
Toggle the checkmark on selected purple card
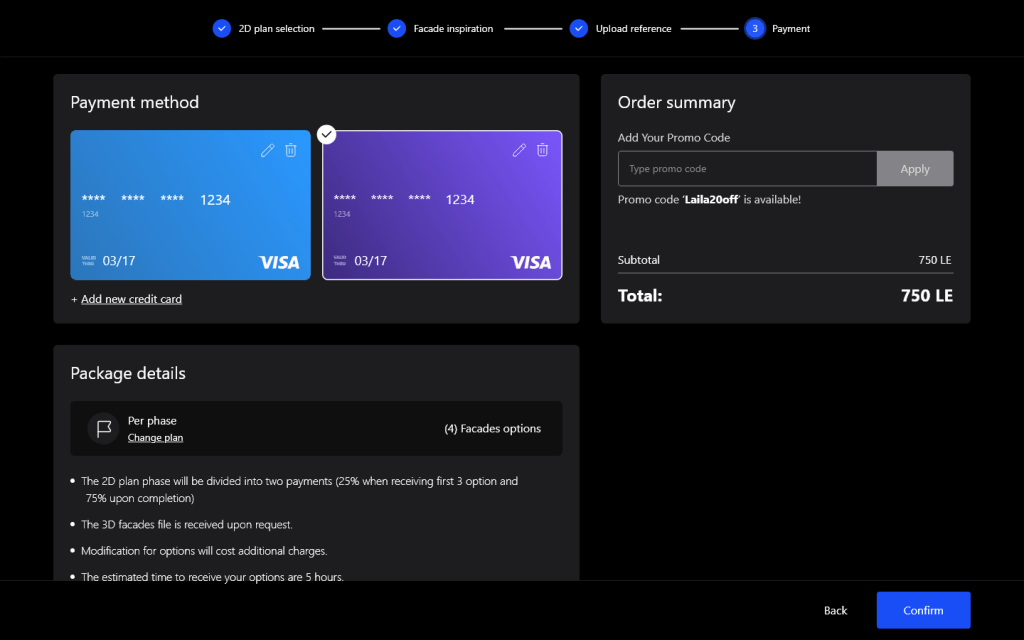tap(326, 134)
